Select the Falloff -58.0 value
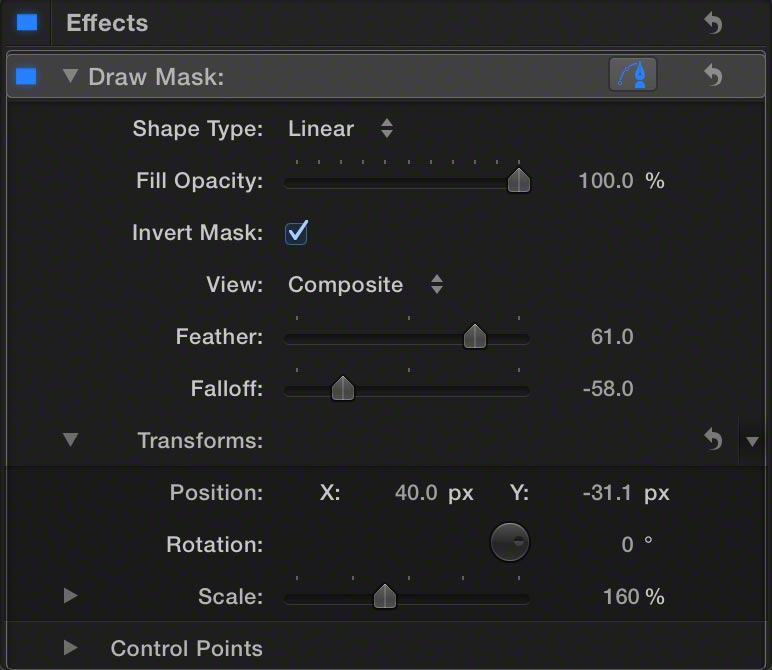This screenshot has height=670, width=772. (x=608, y=389)
